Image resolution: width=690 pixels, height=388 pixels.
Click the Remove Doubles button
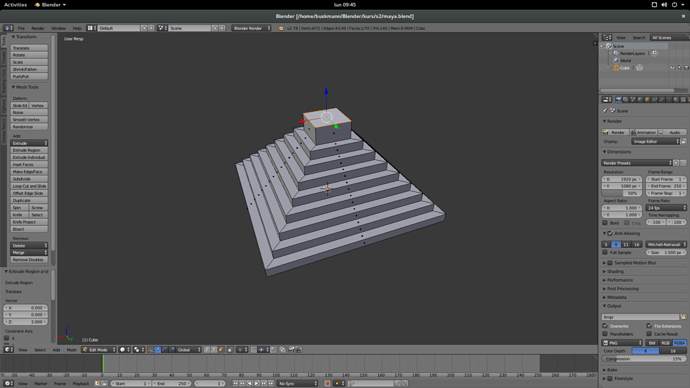click(x=29, y=260)
